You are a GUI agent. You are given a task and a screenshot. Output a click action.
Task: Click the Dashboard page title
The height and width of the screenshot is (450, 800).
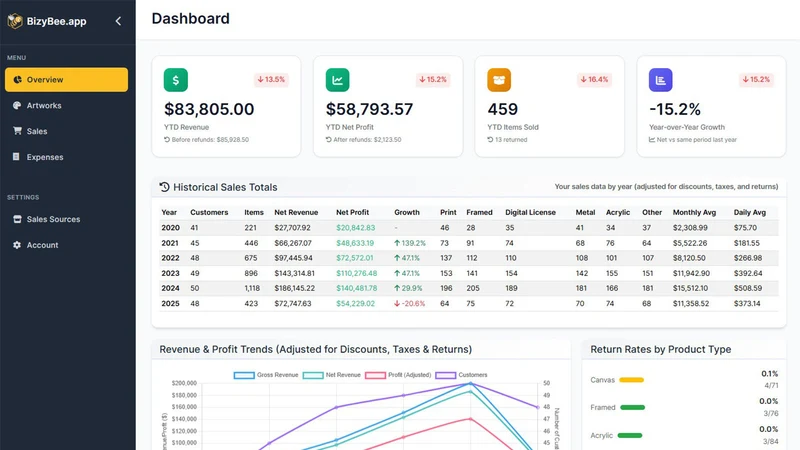(x=190, y=18)
